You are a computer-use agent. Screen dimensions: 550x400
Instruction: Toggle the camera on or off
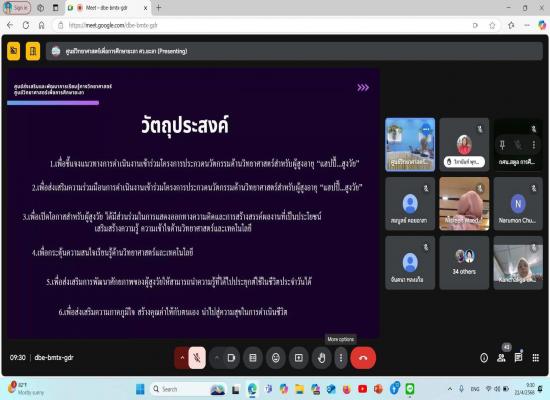click(231, 358)
